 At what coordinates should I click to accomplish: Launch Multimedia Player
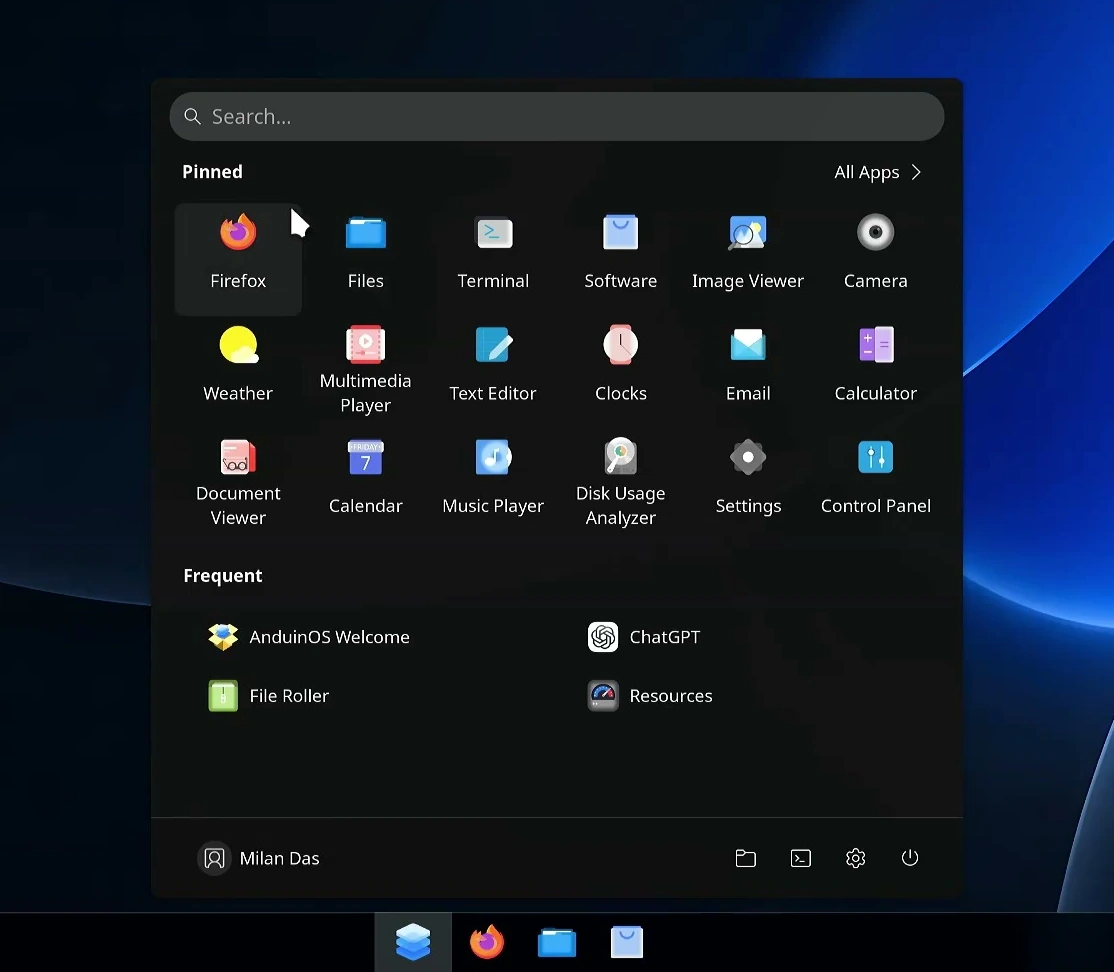point(365,372)
